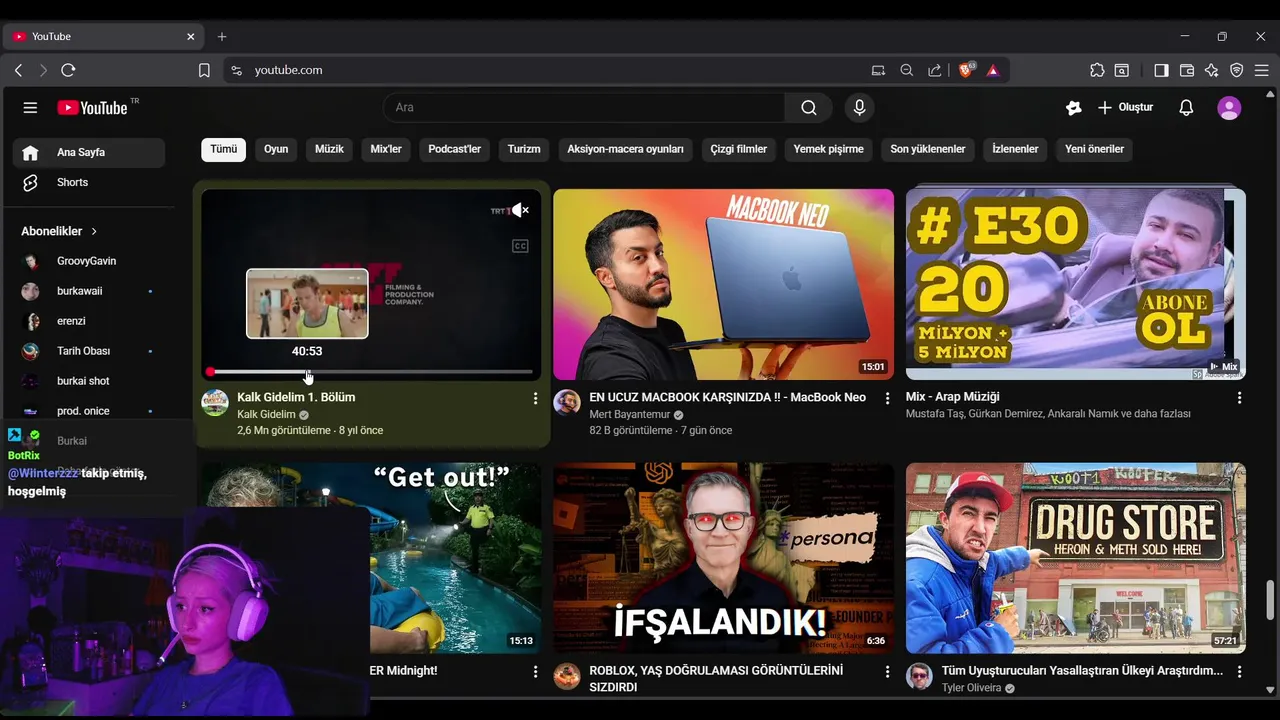
Task: Open the Brave Wallet icon
Action: (1187, 70)
